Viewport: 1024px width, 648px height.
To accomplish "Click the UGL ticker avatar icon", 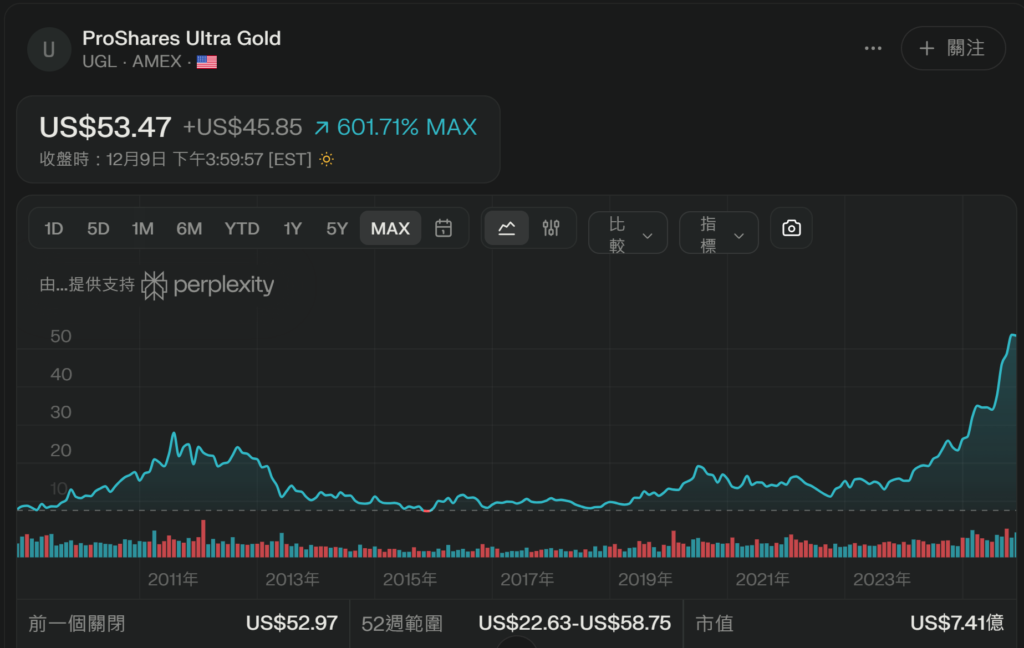I will click(48, 49).
